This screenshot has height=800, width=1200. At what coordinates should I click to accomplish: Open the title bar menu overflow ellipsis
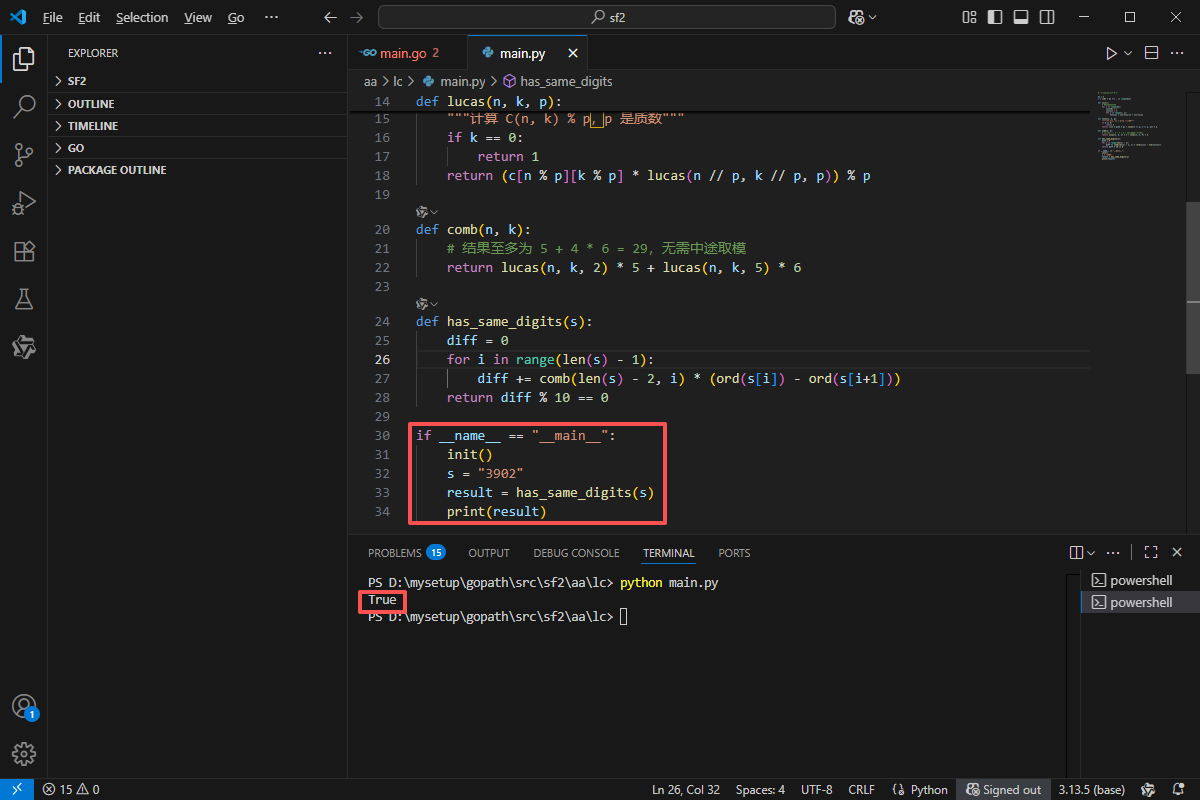271,17
